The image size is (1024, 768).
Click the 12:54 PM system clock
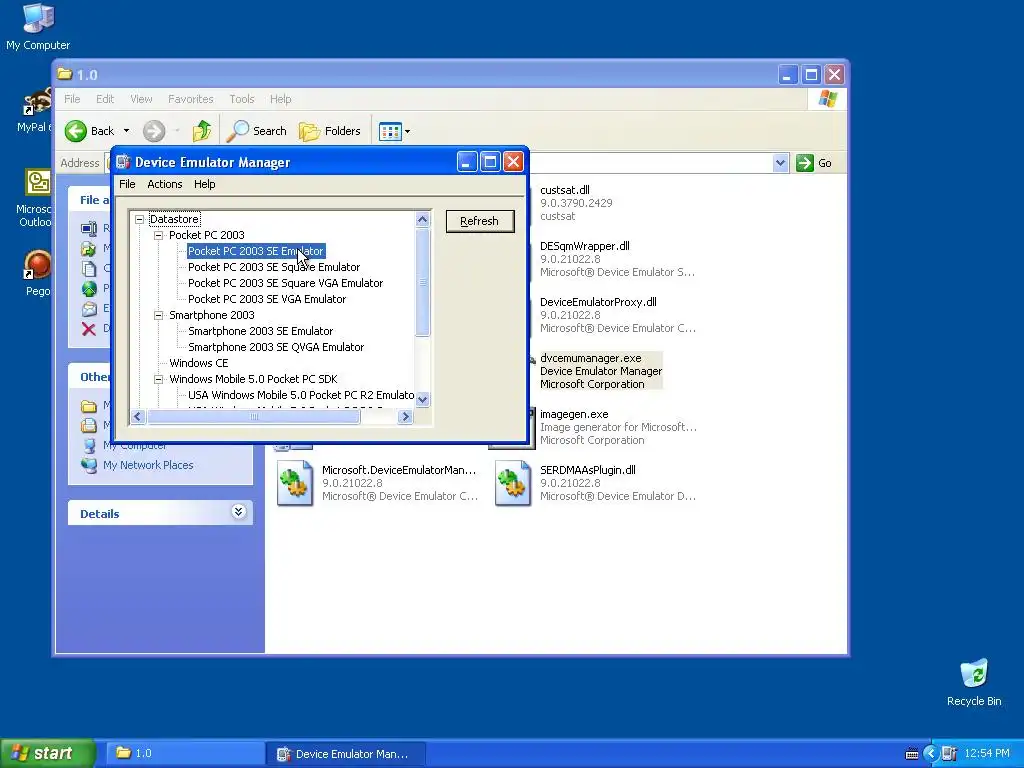(987, 754)
